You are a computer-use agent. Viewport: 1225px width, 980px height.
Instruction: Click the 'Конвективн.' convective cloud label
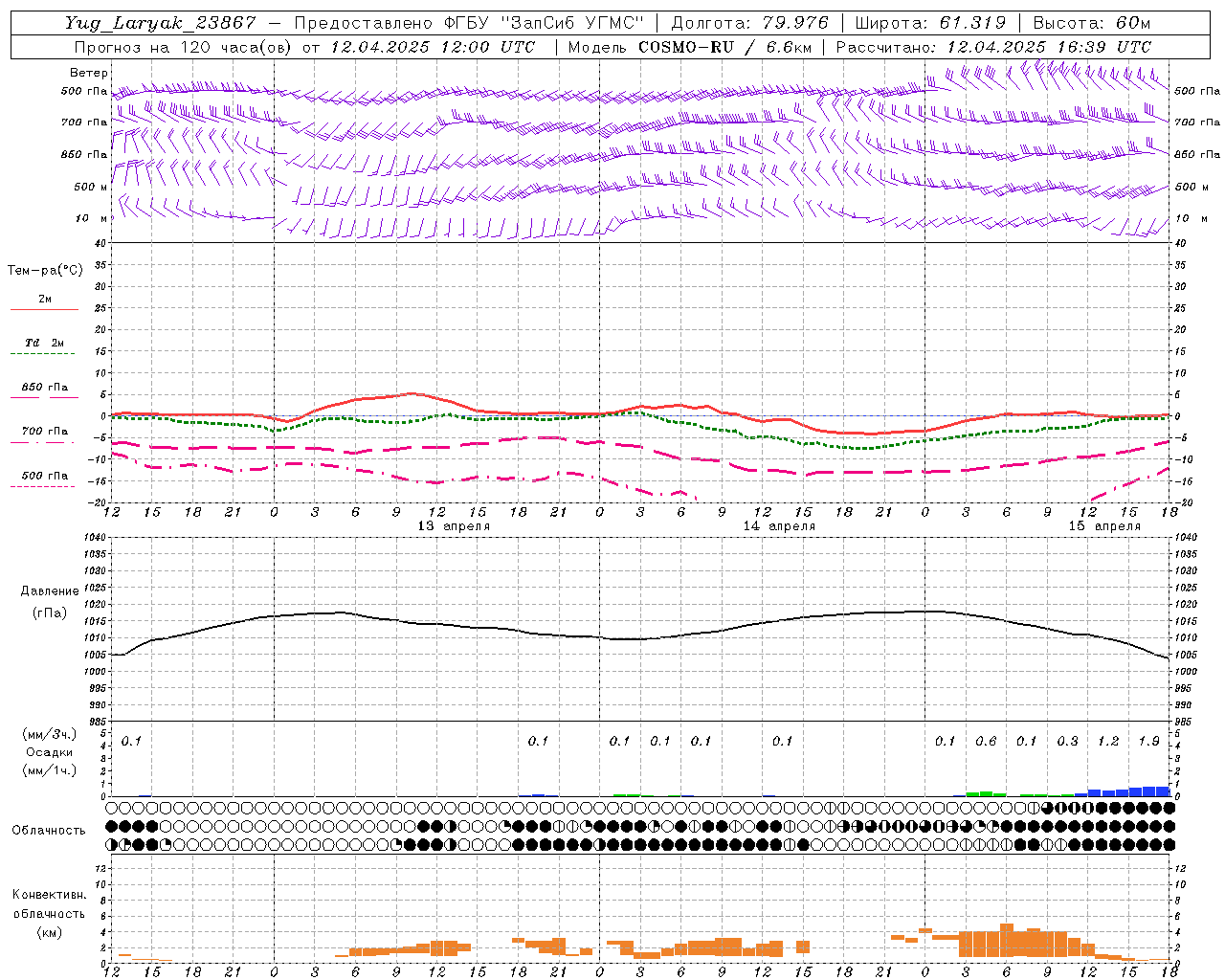49,895
